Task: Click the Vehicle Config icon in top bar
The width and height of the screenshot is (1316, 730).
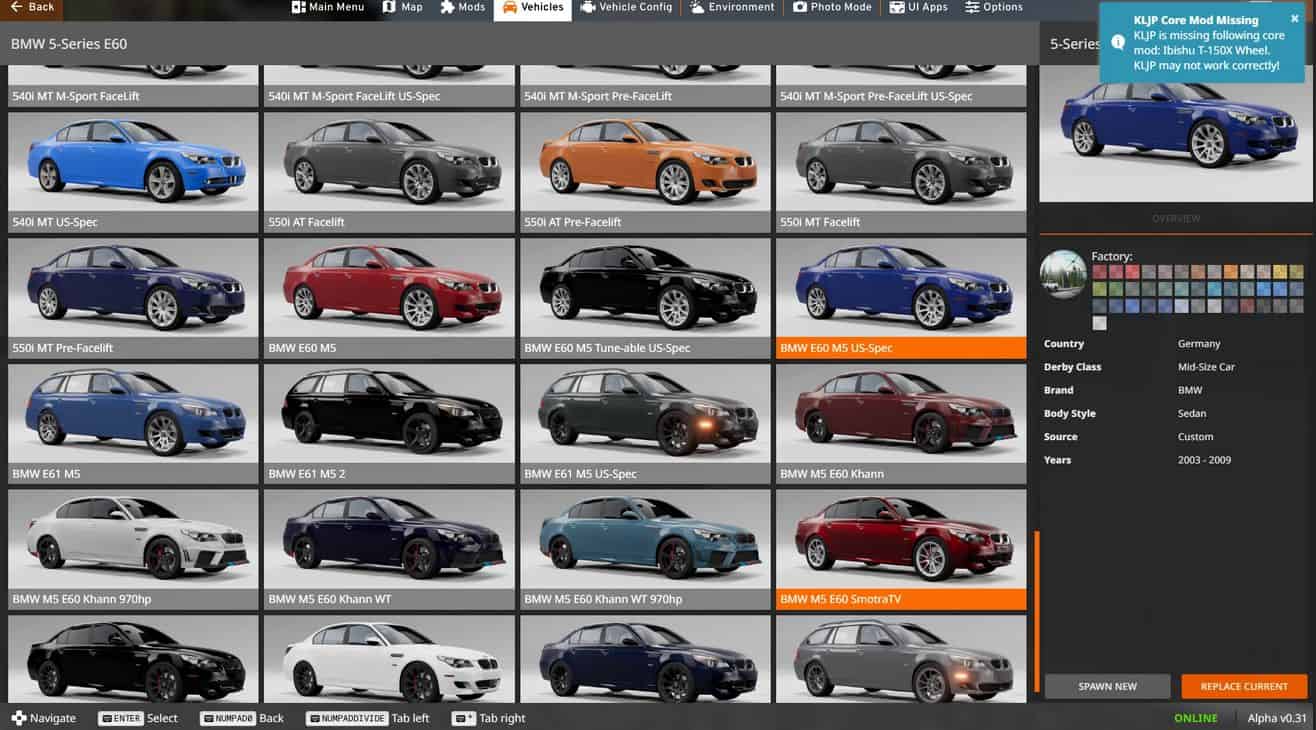Action: pyautogui.click(x=588, y=8)
